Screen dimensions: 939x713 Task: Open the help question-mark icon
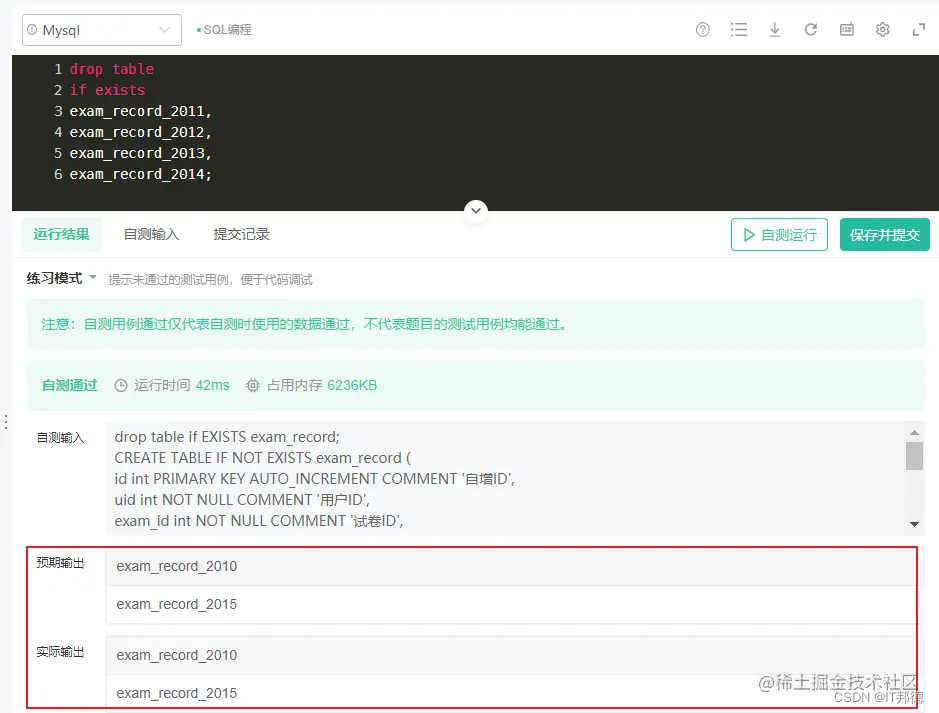(702, 29)
